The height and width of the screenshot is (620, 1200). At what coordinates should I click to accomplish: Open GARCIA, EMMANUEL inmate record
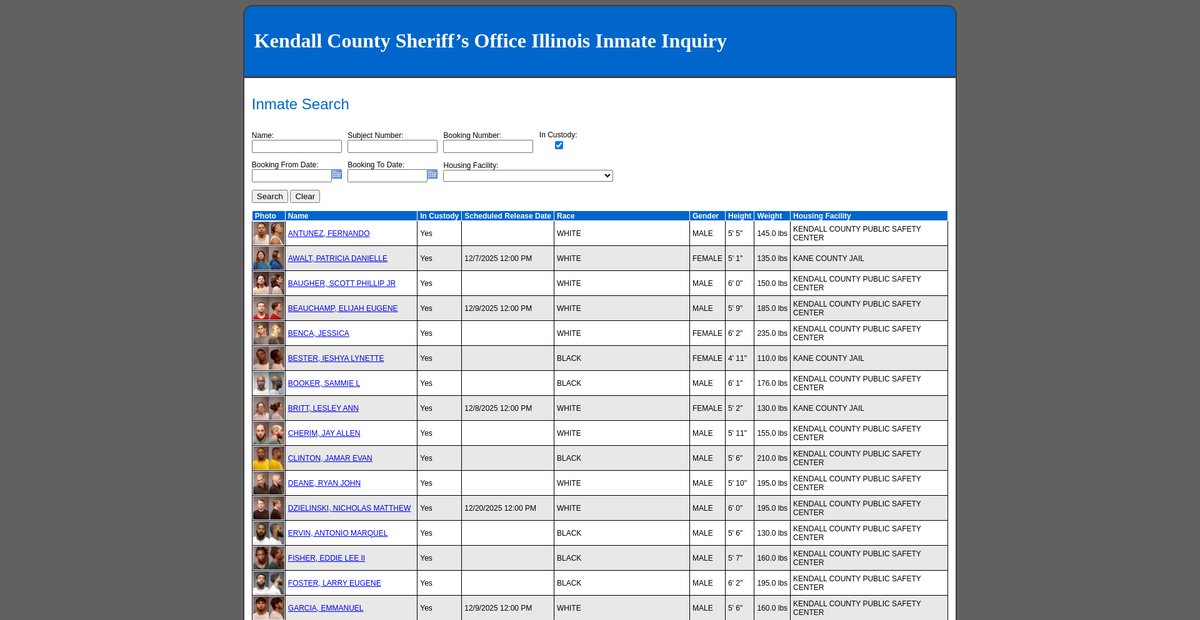[x=326, y=608]
